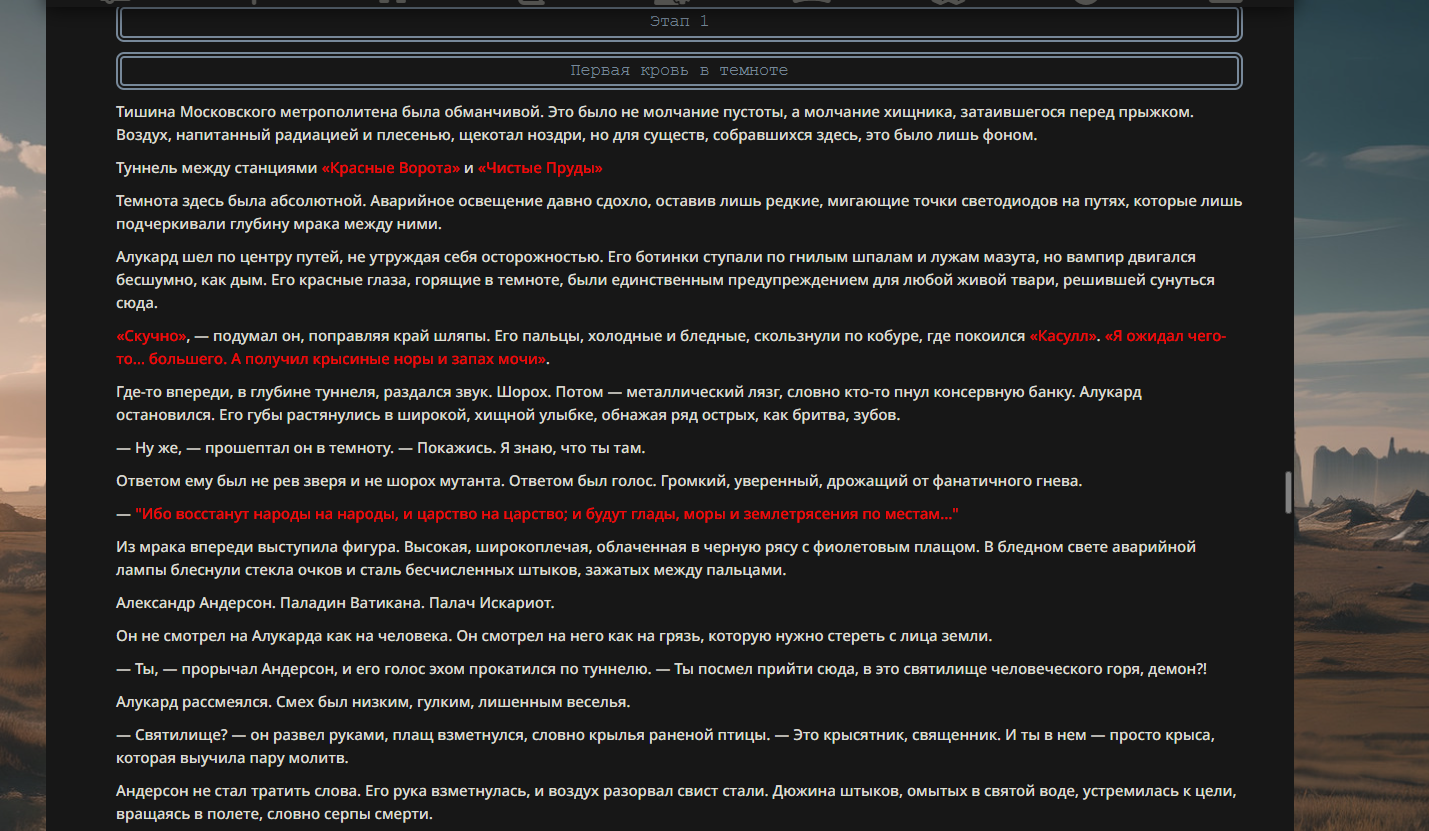Click the line starting "— Ты, — прорычал Андерсон"
The image size is (1429, 831).
[662, 669]
